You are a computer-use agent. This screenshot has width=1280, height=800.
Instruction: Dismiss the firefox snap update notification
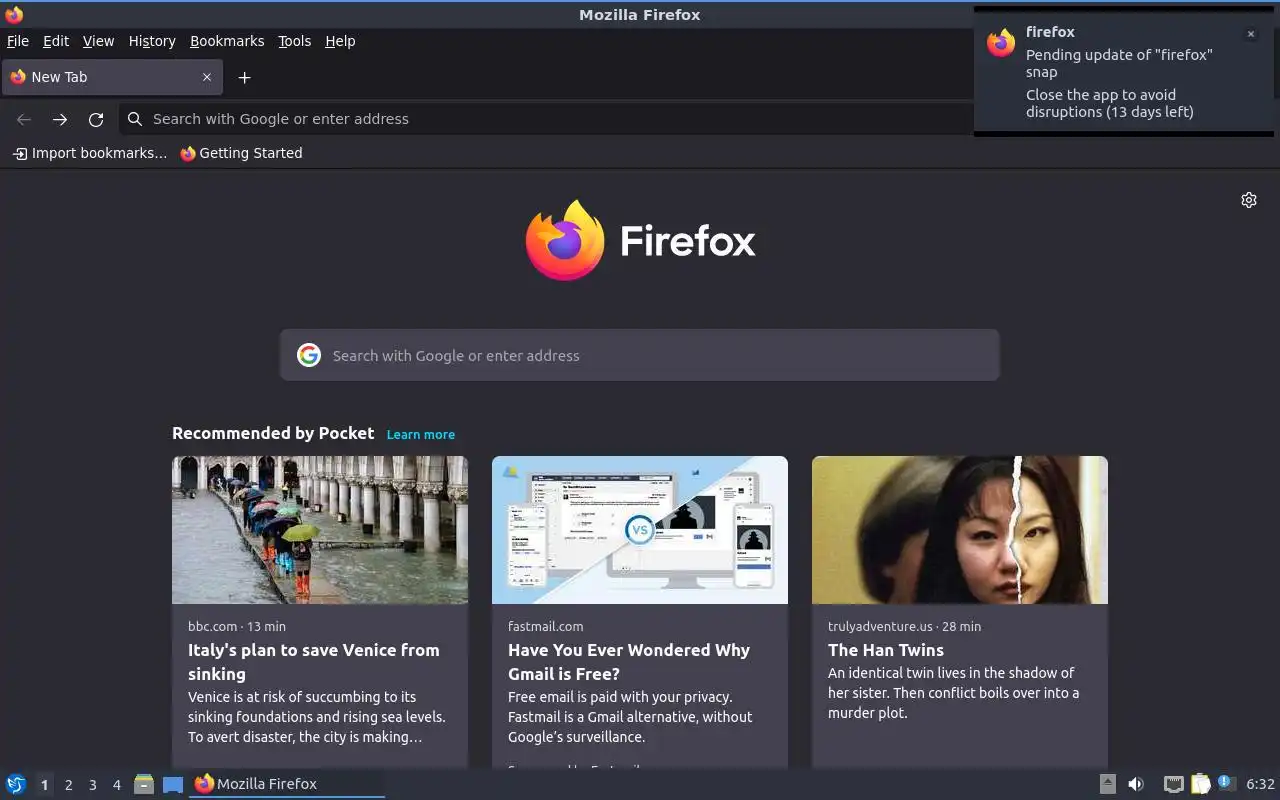pos(1250,34)
